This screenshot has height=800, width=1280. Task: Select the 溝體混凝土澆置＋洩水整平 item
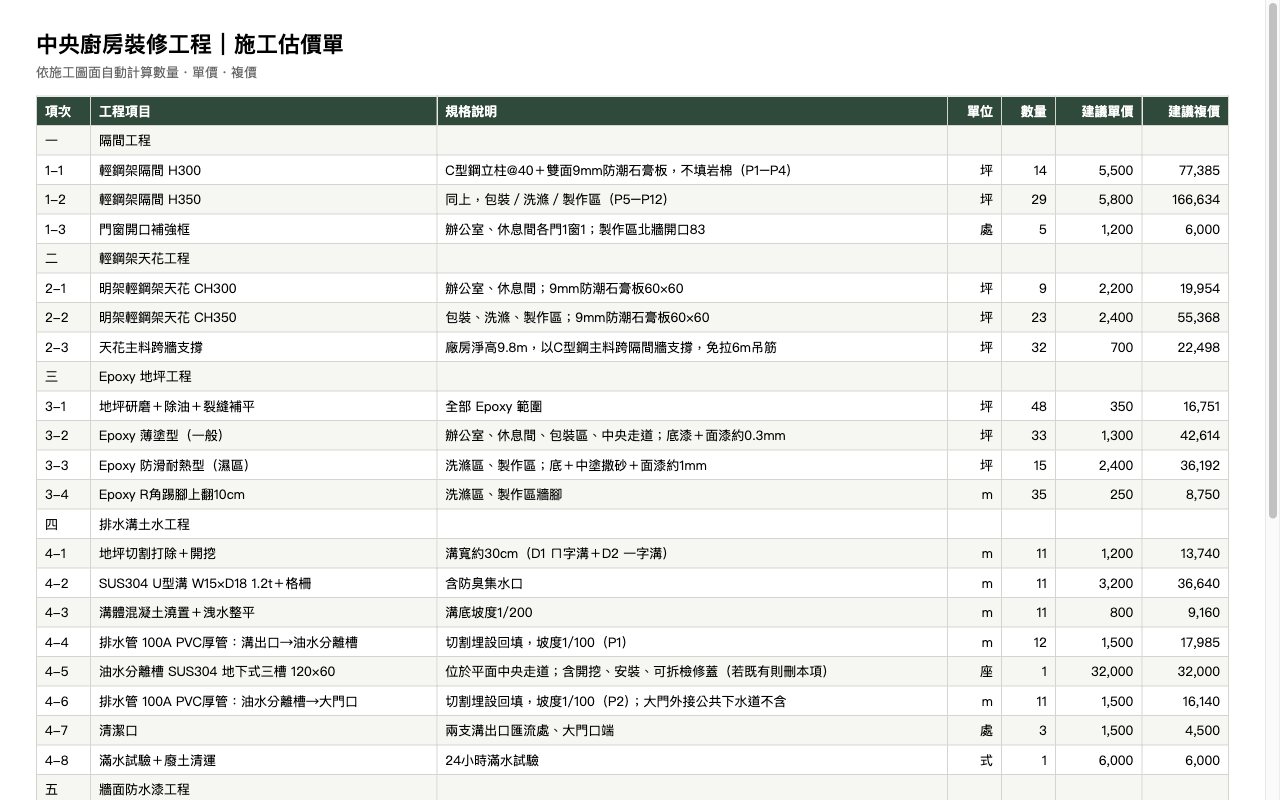coord(632,613)
